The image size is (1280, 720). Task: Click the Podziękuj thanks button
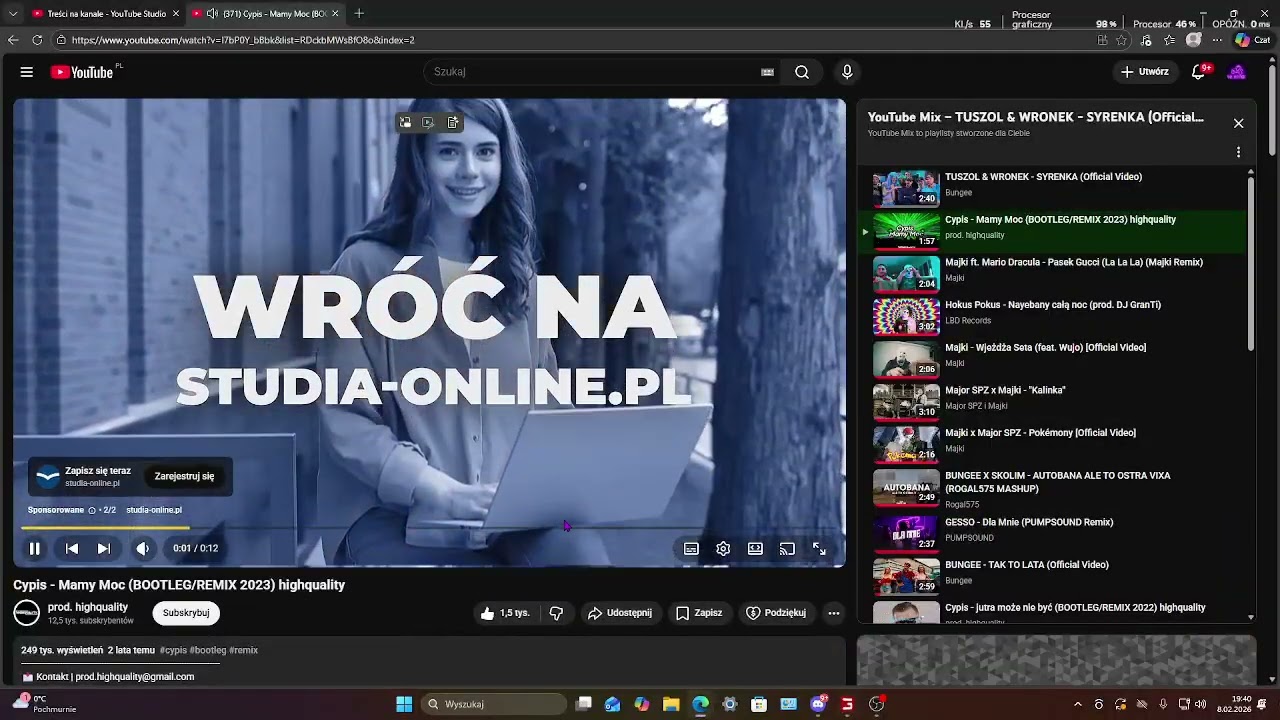click(776, 613)
